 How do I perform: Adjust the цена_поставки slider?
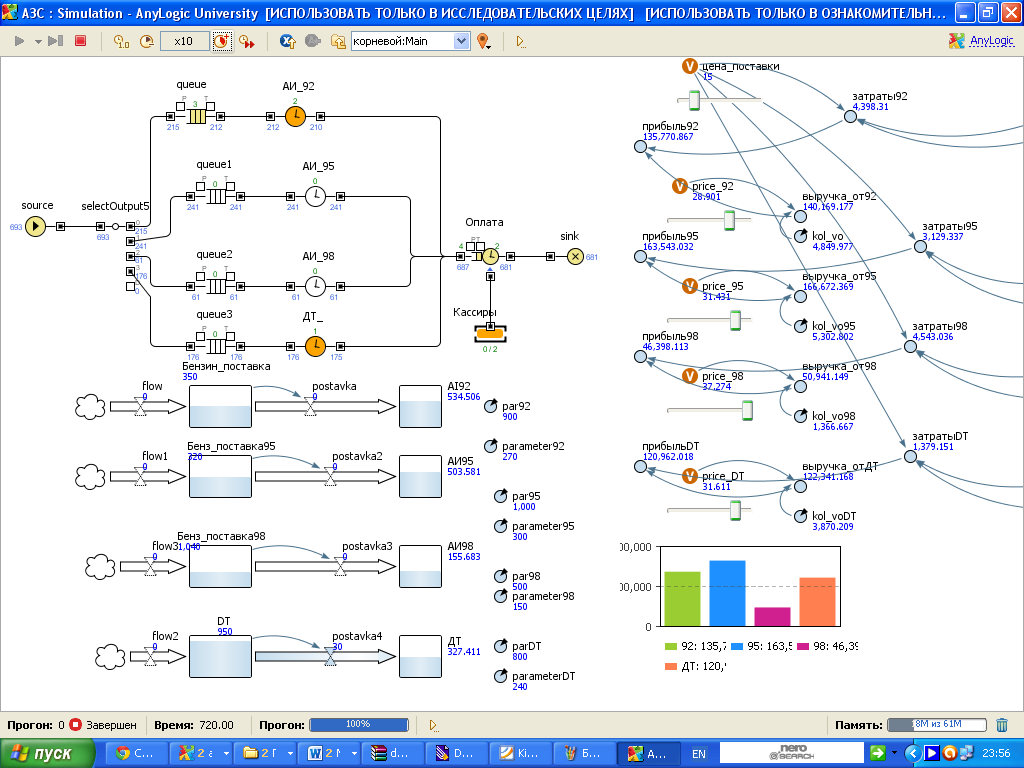pyautogui.click(x=694, y=101)
